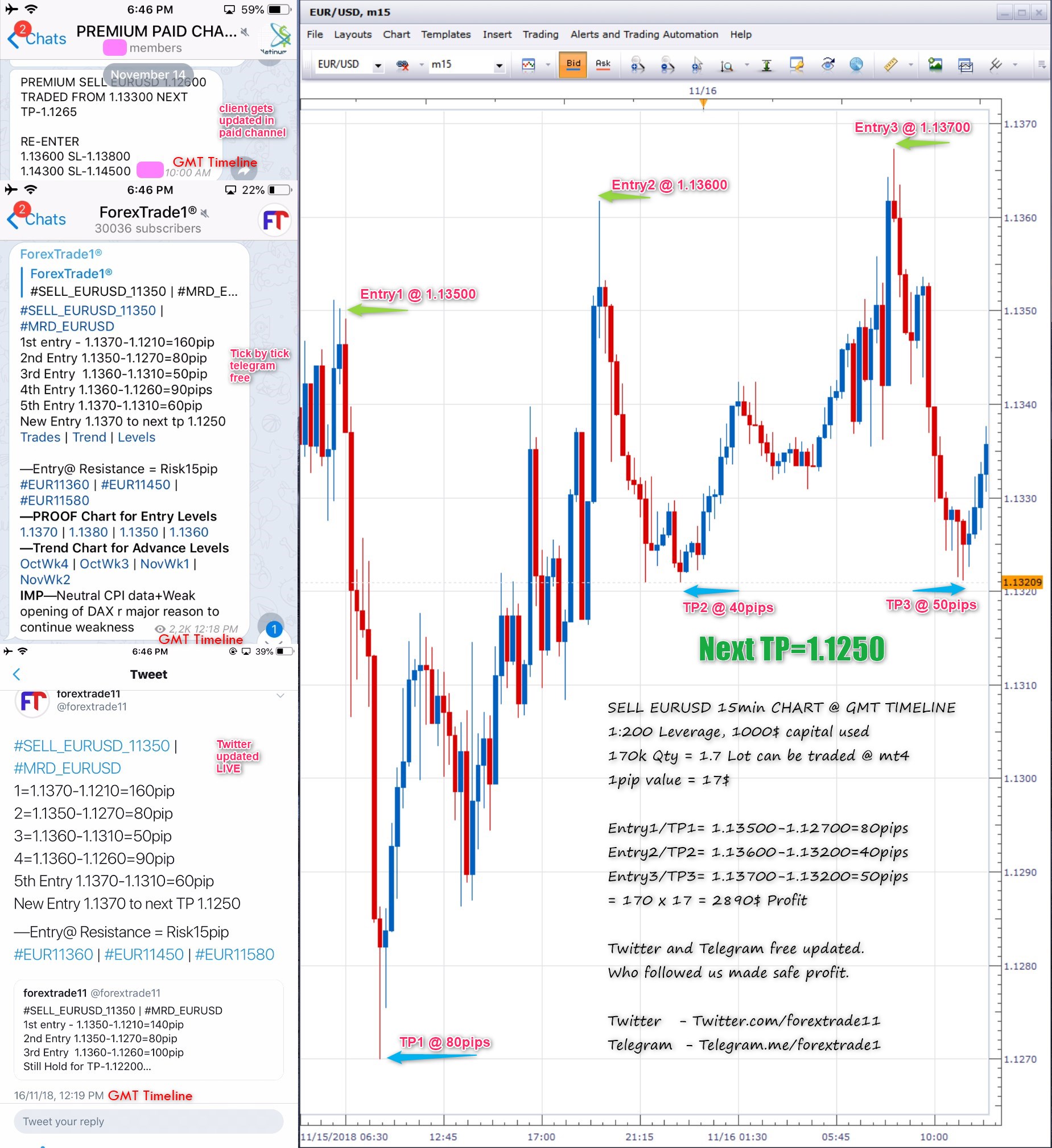The height and width of the screenshot is (1148, 1052).
Task: Open the Templates menu
Action: click(x=446, y=34)
